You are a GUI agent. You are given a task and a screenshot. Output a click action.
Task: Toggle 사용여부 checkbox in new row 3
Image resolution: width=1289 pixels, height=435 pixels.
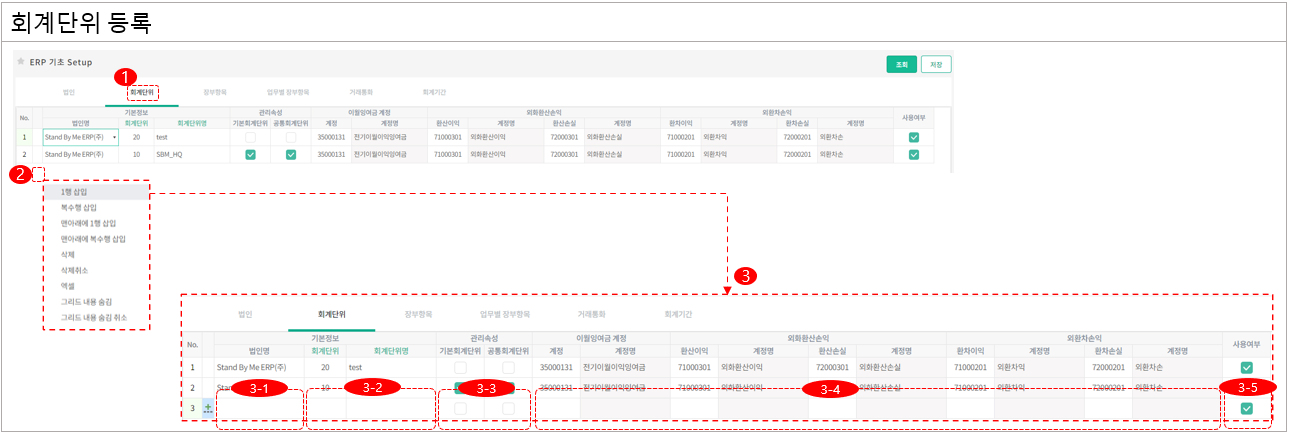tap(1246, 409)
